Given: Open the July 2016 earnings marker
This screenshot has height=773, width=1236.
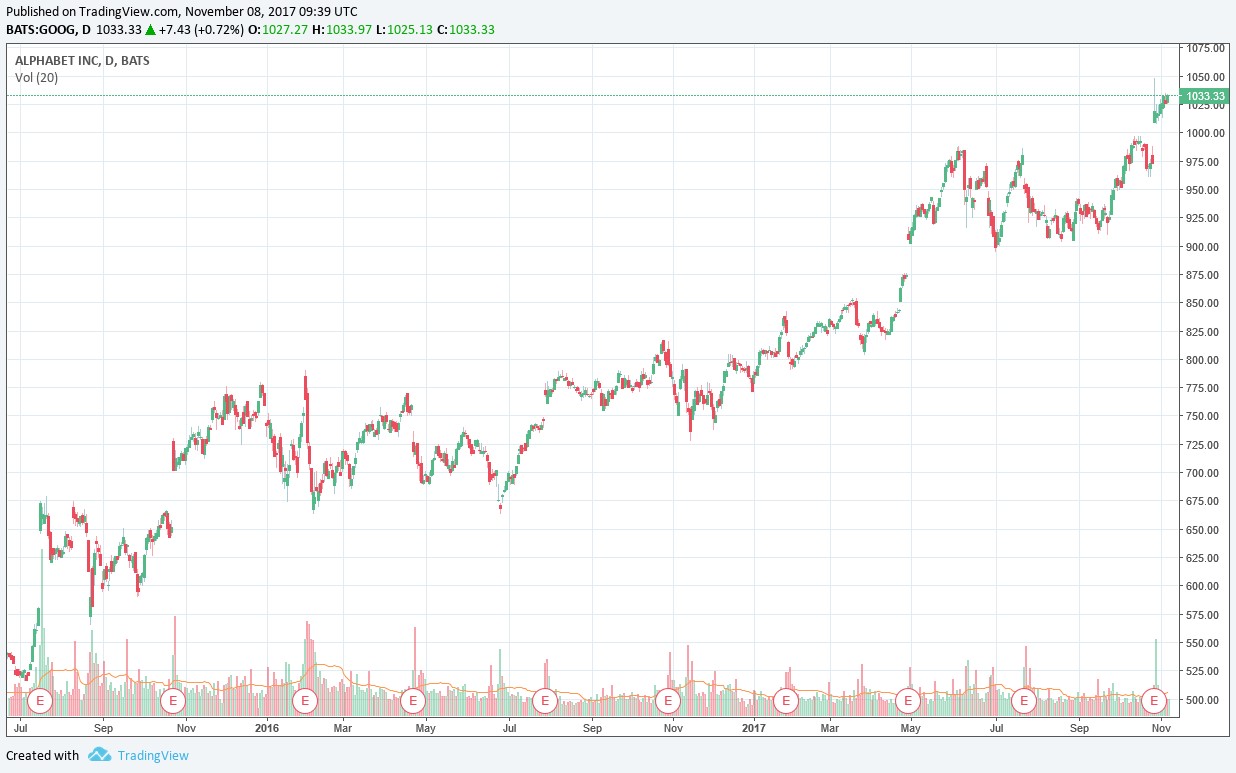Looking at the screenshot, I should click(545, 700).
